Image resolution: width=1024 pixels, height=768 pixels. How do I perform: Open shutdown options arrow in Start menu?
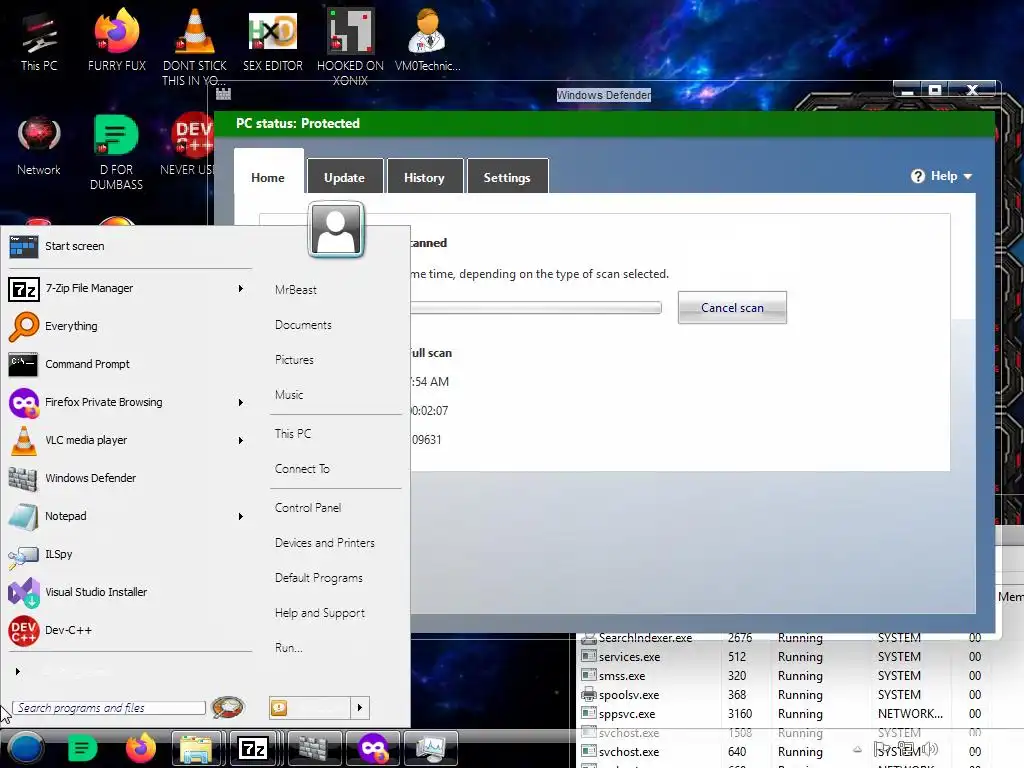point(360,708)
